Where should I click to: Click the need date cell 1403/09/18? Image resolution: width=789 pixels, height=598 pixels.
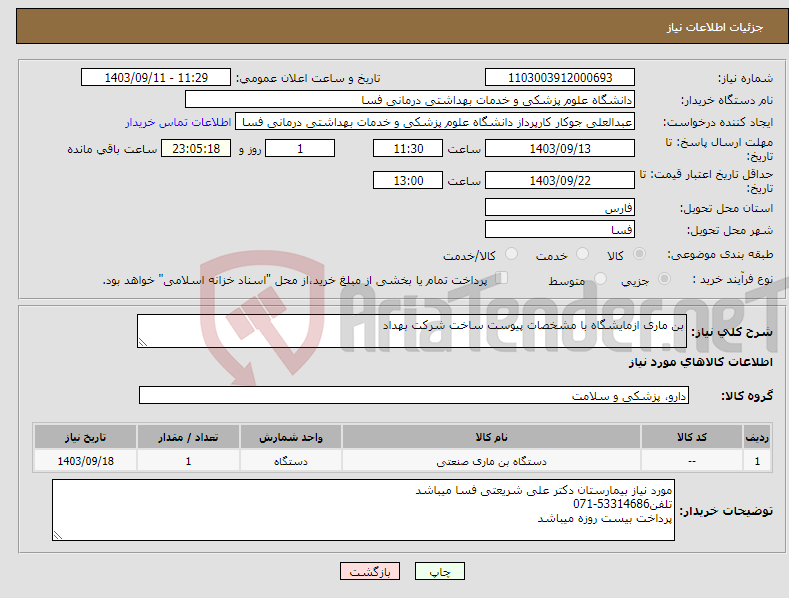pyautogui.click(x=86, y=461)
